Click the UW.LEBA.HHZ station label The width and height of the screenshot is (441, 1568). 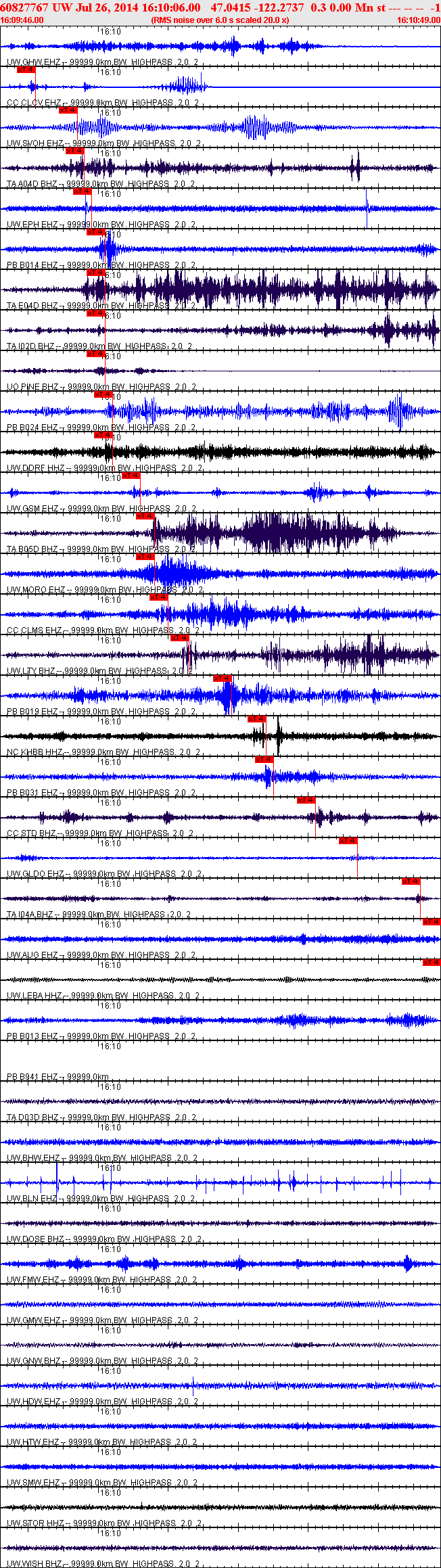(x=34, y=996)
